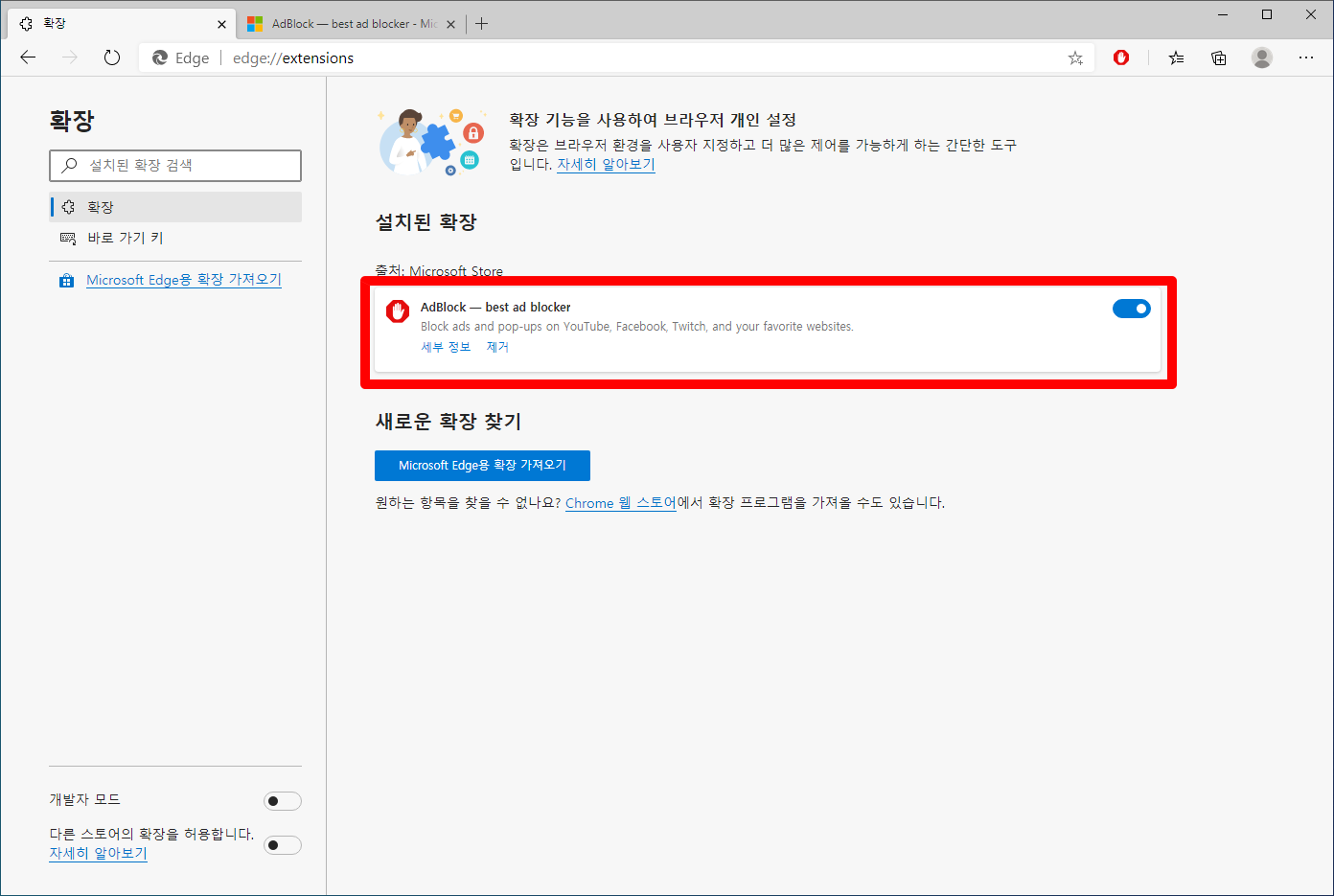The image size is (1334, 896).
Task: Click the 설치된 확장 검색 search field
Action: coord(175,165)
